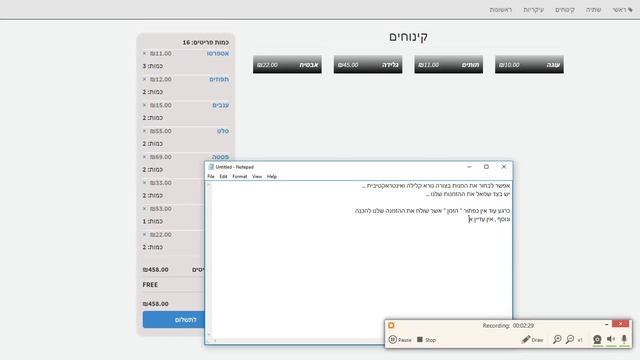Click the ₪458.00 final total
The image size is (640, 360).
pyautogui.click(x=156, y=304)
